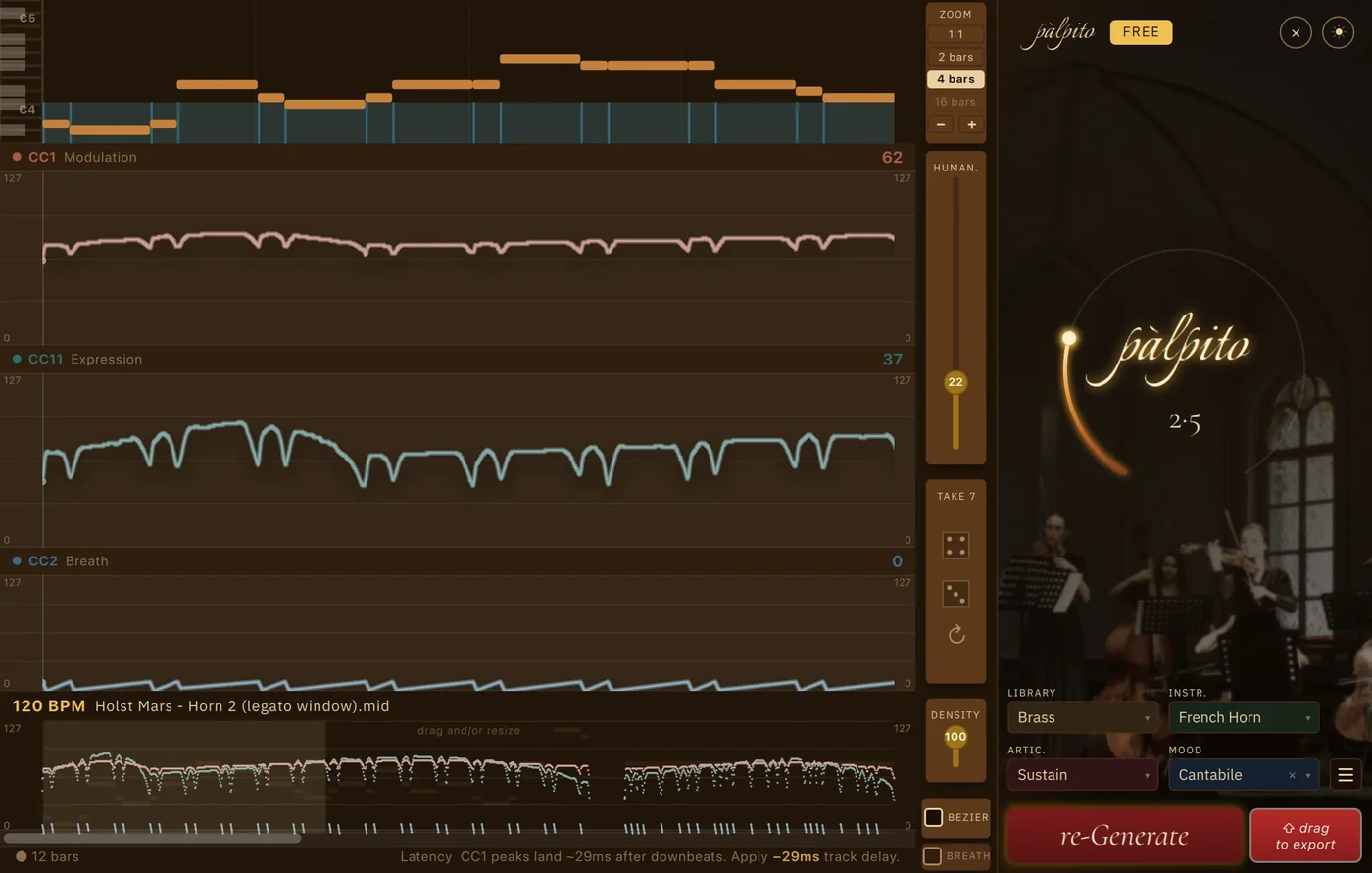1372x873 pixels.
Task: Click the FREE badge
Action: (1141, 32)
